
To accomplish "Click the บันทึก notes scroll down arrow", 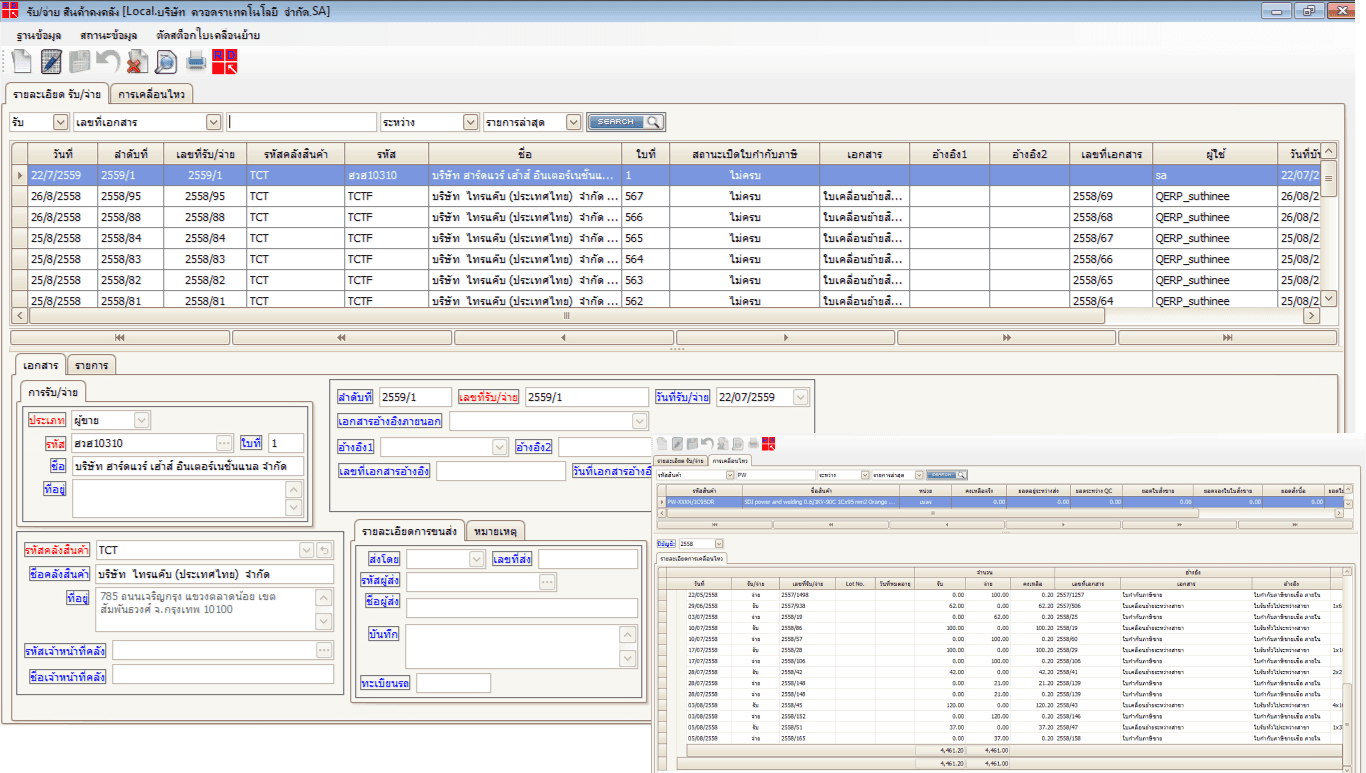I will click(627, 658).
